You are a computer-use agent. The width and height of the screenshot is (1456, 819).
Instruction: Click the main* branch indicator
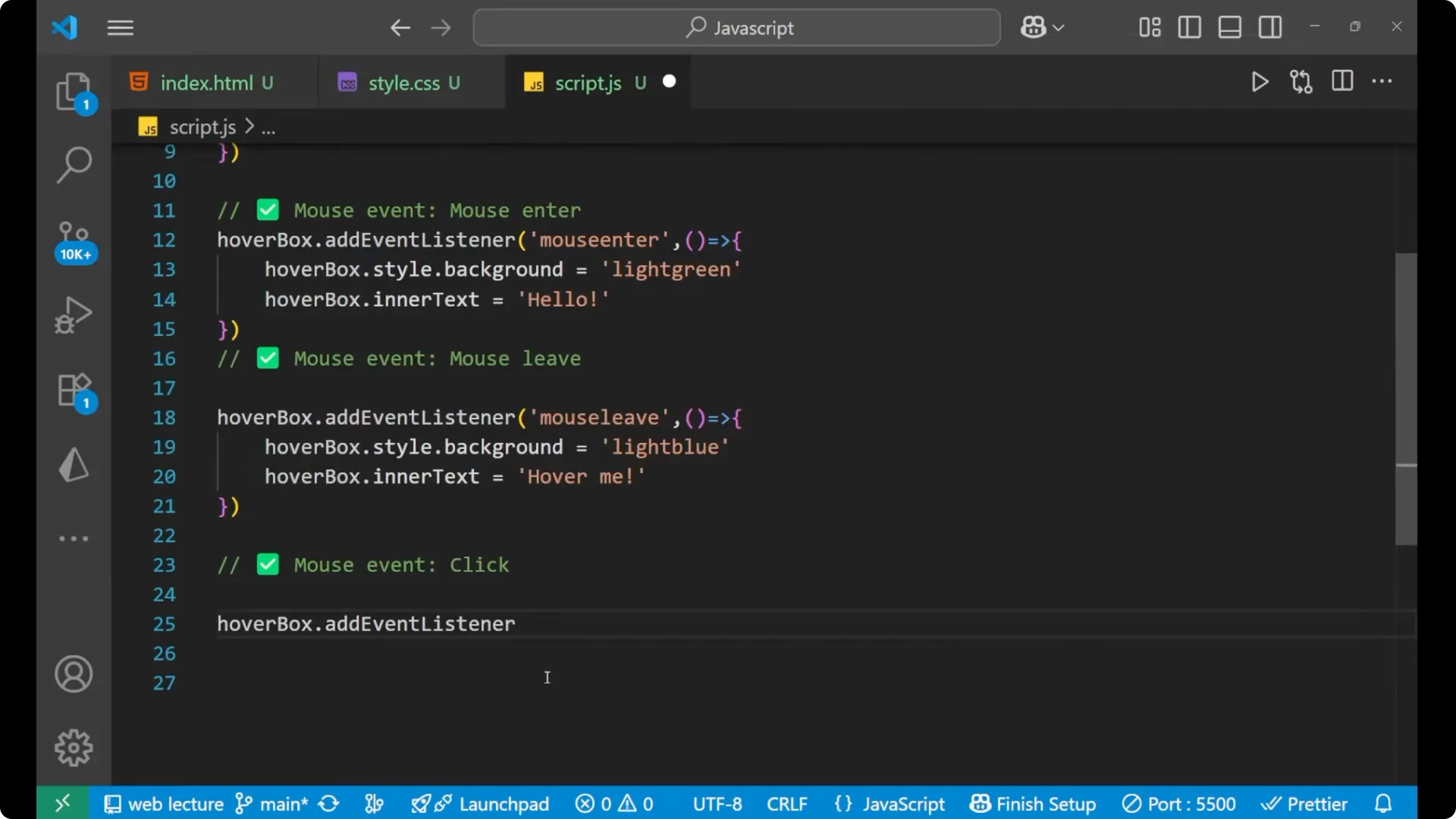click(x=279, y=804)
